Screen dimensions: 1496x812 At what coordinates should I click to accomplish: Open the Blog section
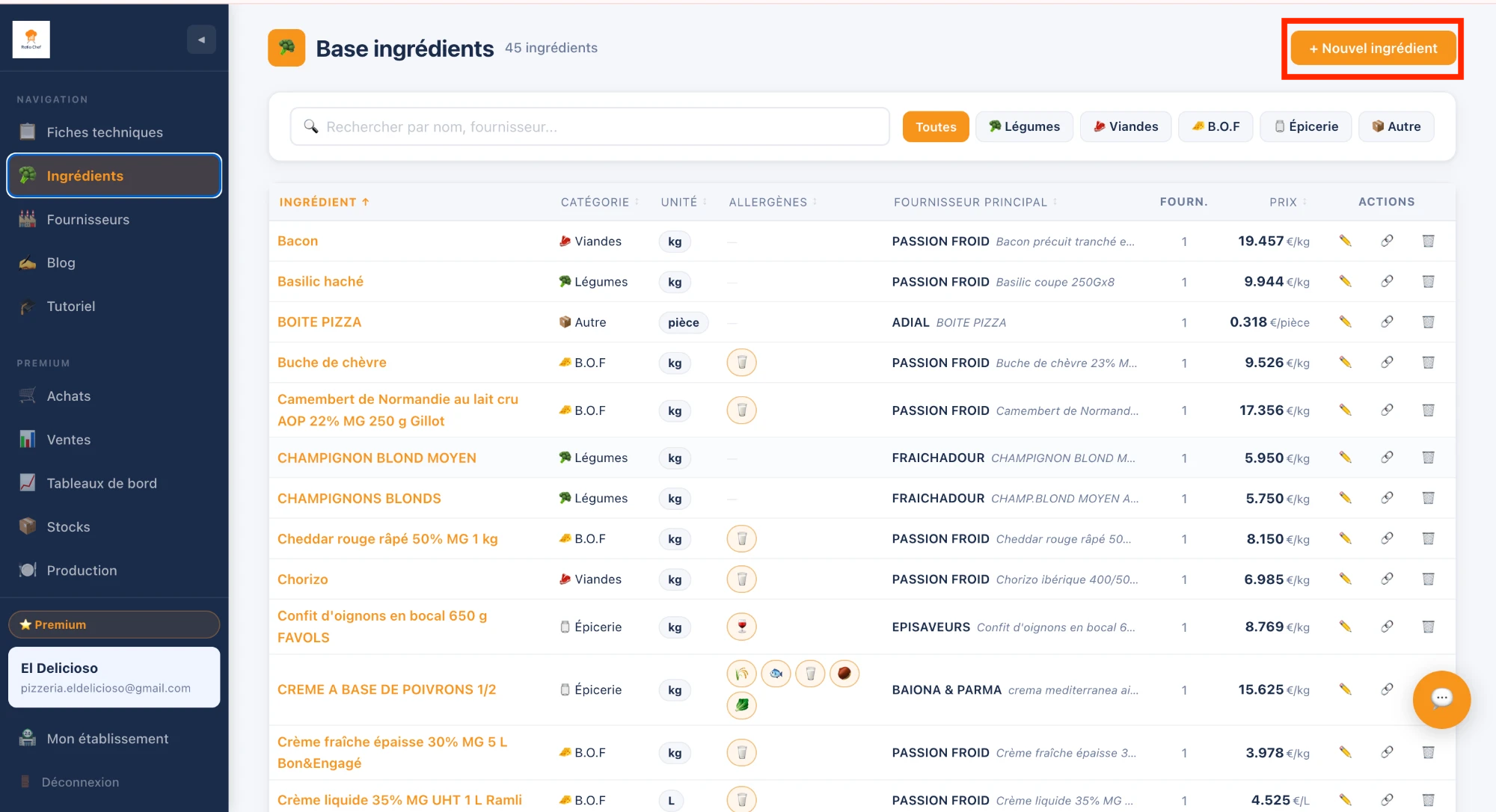114,262
